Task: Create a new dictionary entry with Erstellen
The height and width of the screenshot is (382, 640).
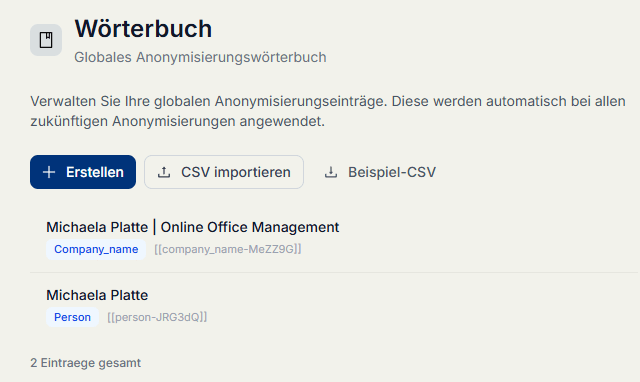Action: click(x=83, y=172)
